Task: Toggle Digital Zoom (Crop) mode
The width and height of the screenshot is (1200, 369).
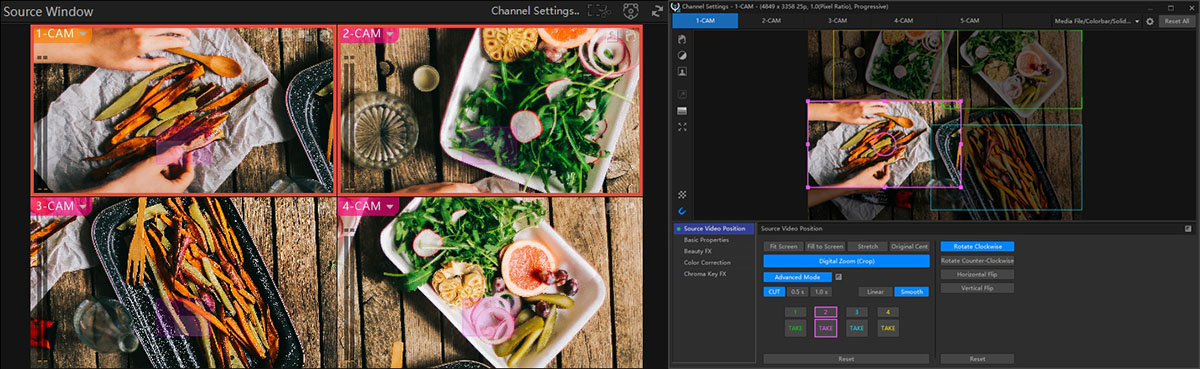Action: [x=847, y=261]
